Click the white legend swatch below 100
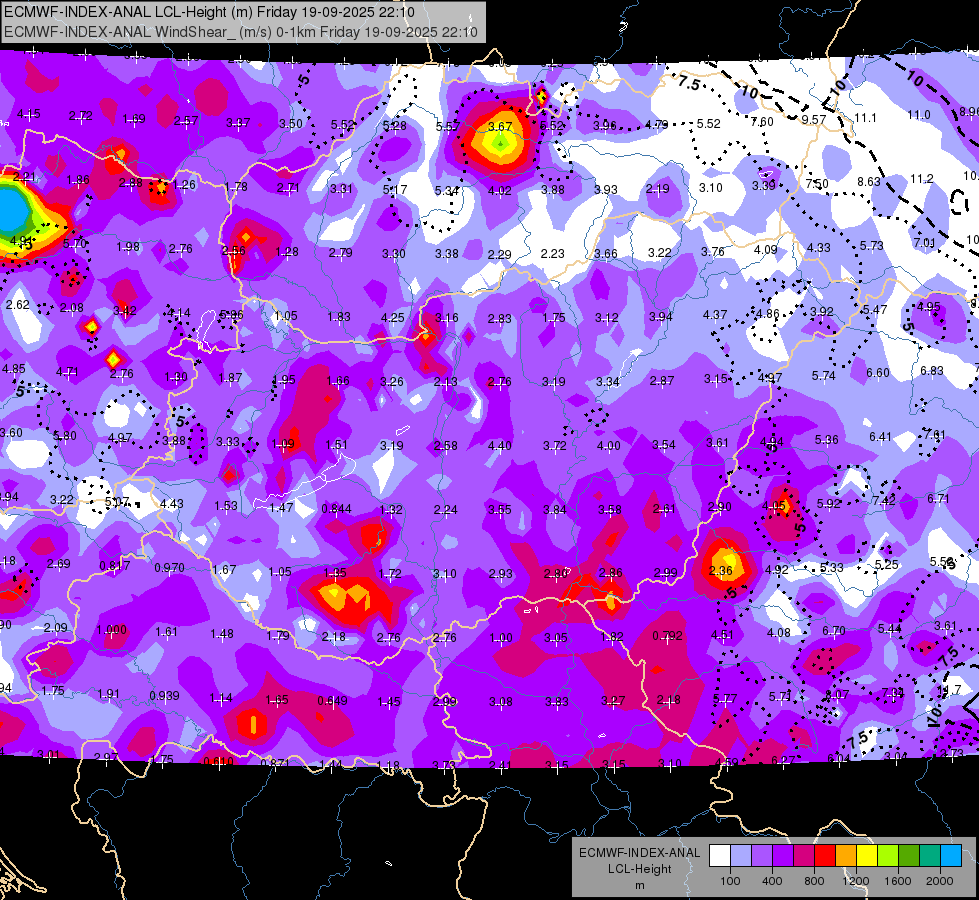The image size is (979, 900). [720, 855]
